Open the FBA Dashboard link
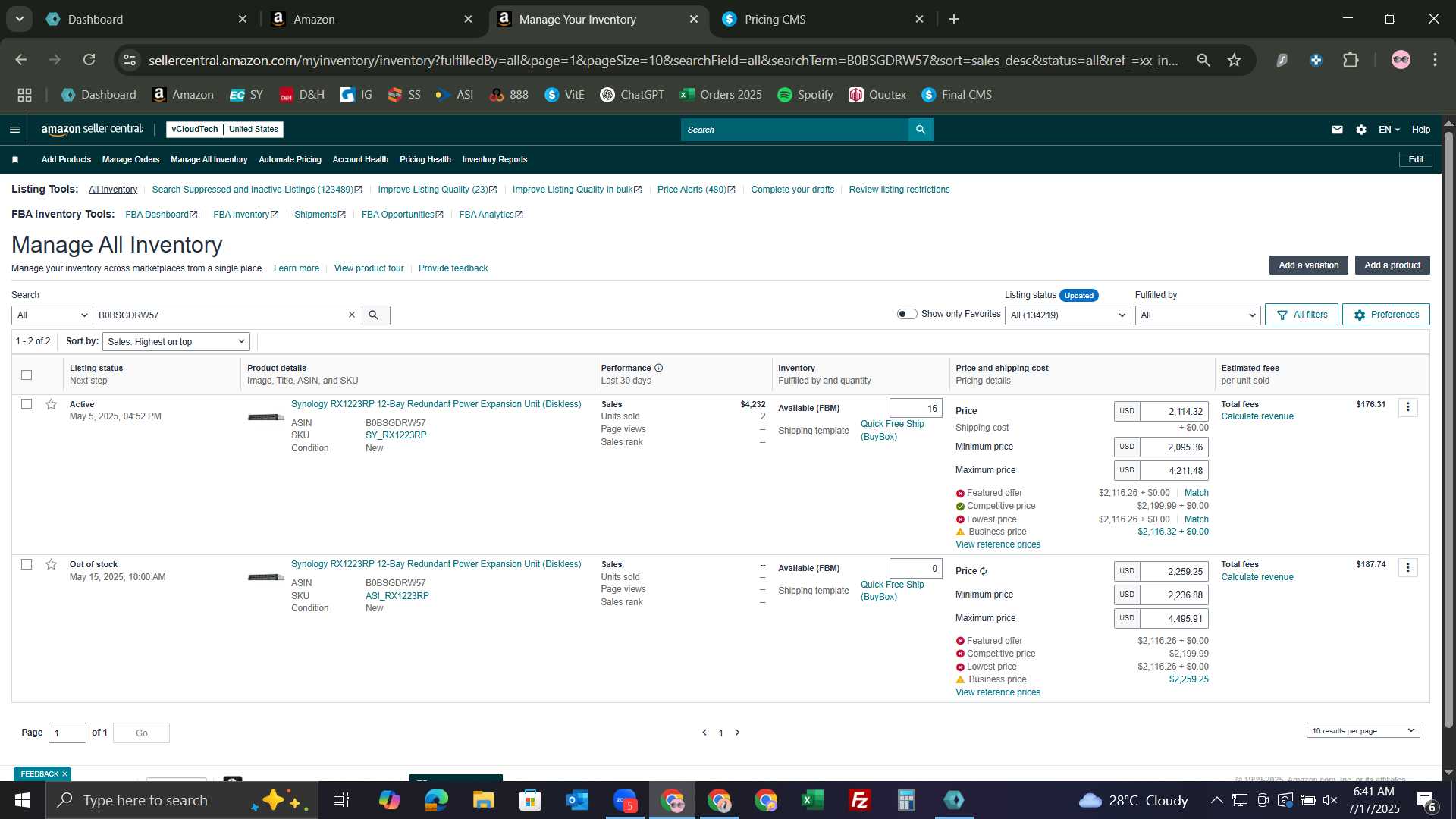Viewport: 1456px width, 819px height. (x=161, y=215)
